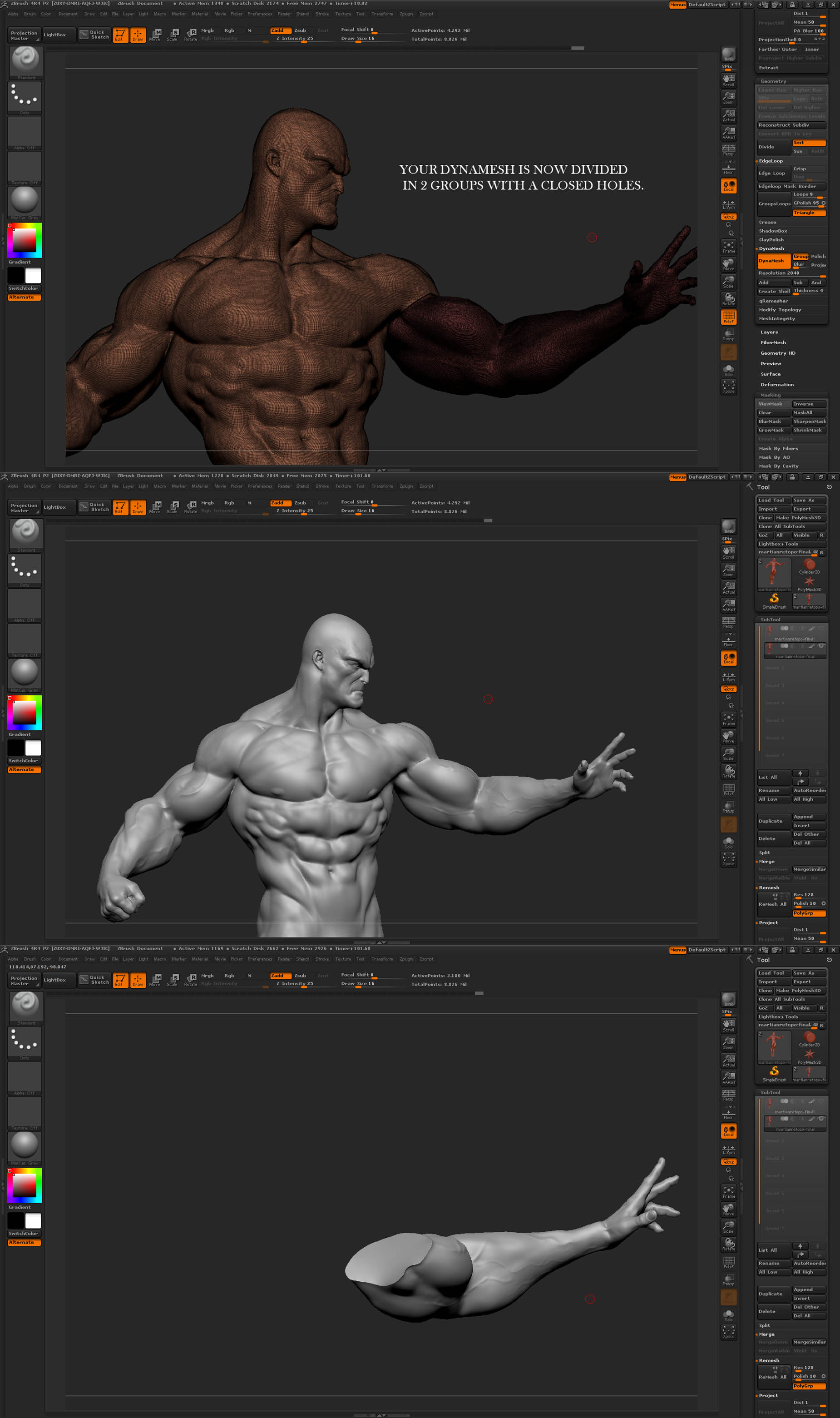
Task: Expand the Deformation subpalette
Action: [776, 385]
